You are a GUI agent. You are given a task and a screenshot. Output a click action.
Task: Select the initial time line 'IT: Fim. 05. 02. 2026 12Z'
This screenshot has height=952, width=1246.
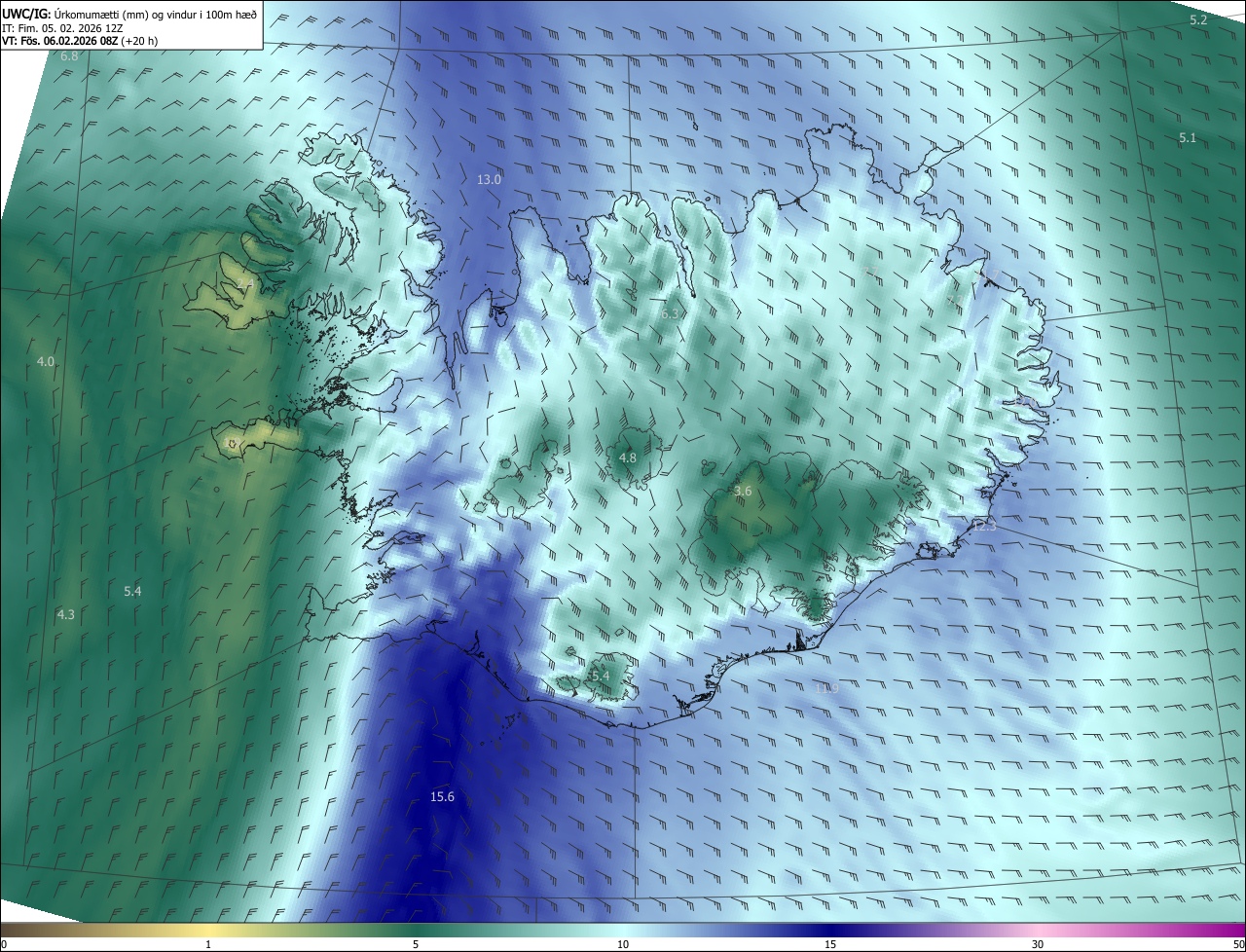pos(61,28)
